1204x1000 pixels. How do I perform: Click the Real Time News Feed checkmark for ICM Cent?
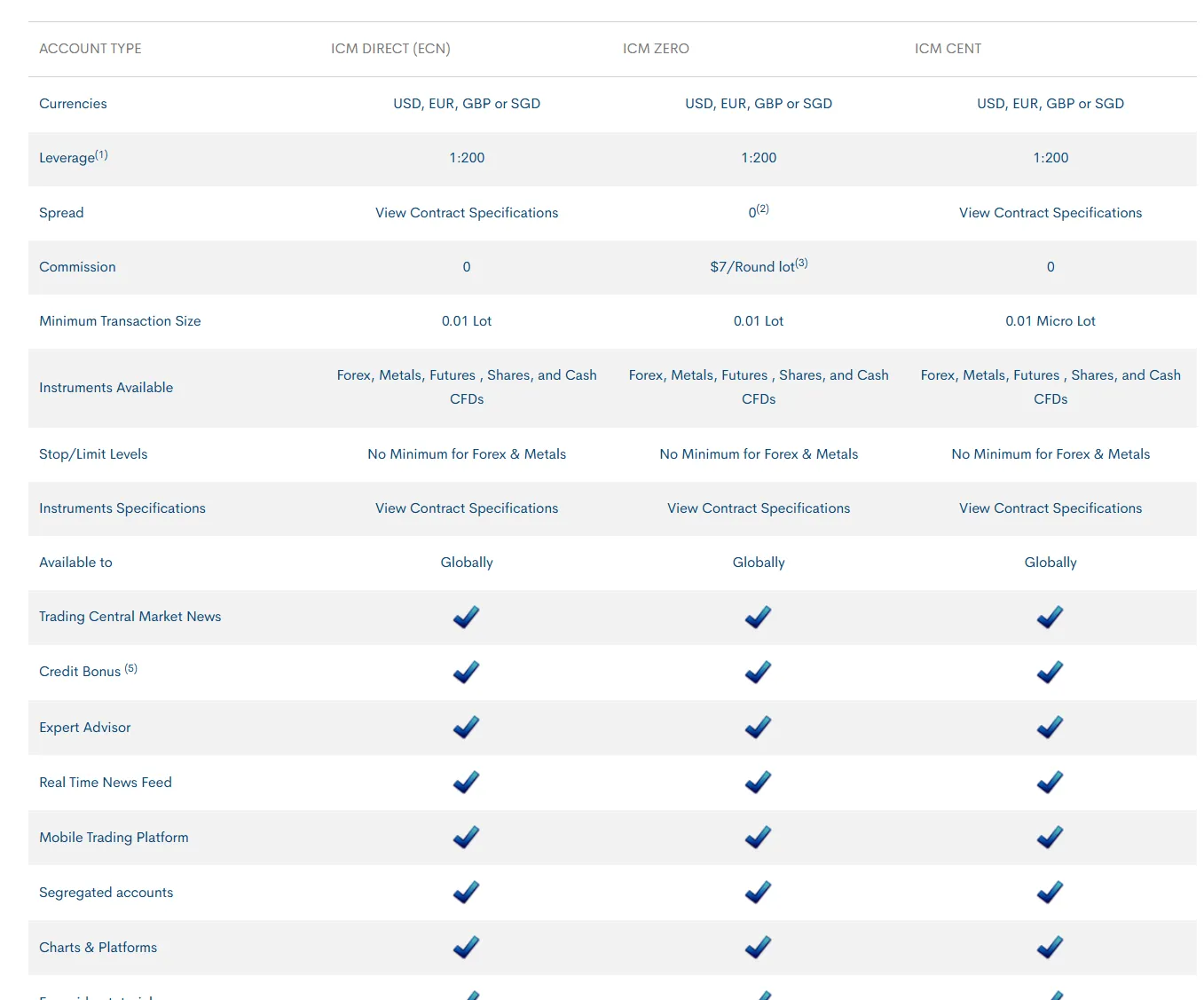pos(1051,782)
